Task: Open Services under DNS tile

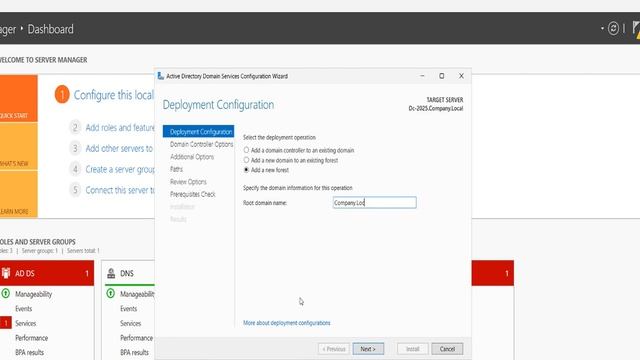Action: (x=131, y=323)
